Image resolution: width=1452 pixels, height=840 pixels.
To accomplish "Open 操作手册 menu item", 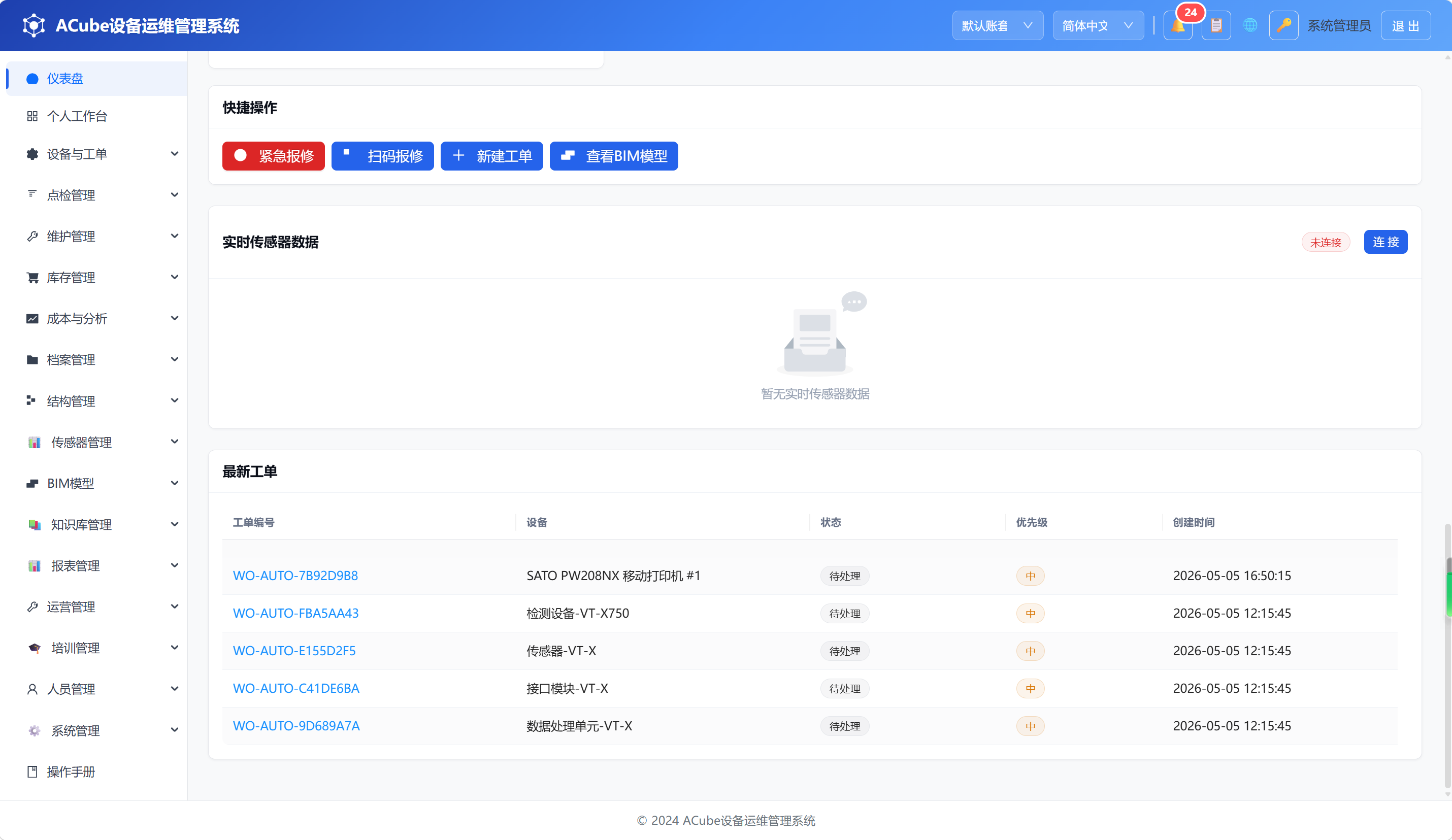I will point(96,771).
